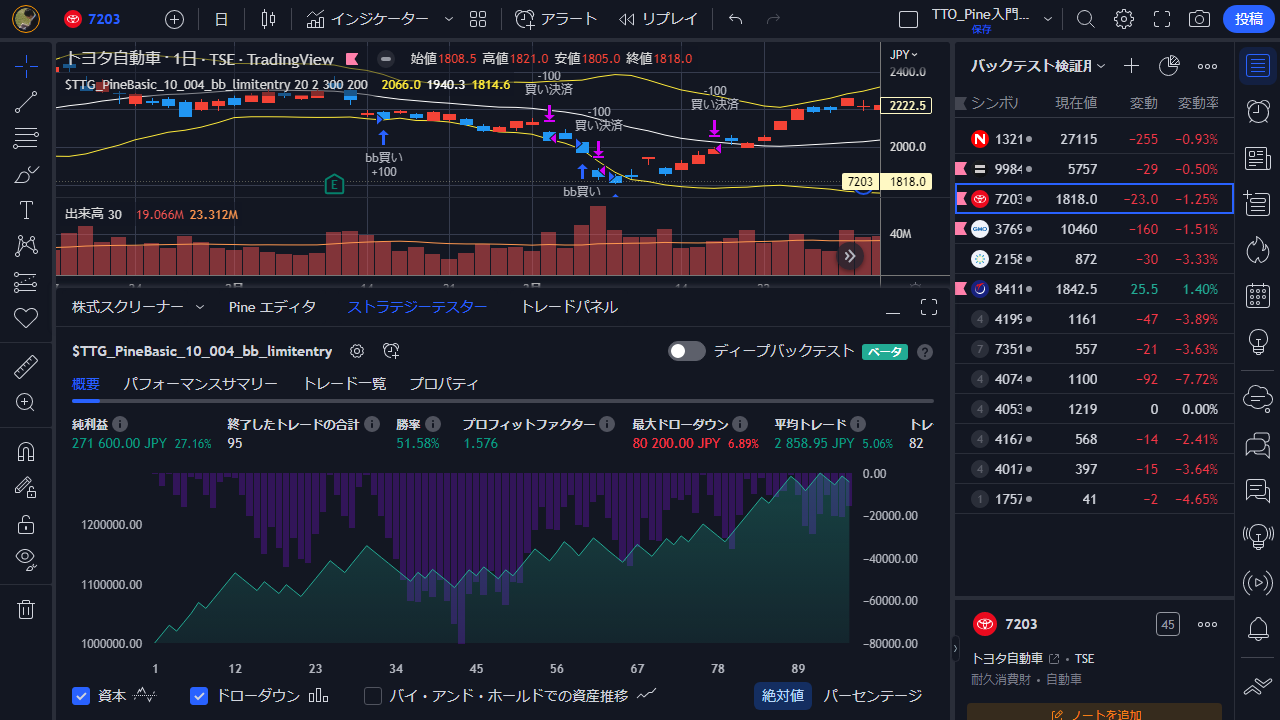Image resolution: width=1280 pixels, height=720 pixels.
Task: Open the economic calendar icon
Action: coord(1258,296)
